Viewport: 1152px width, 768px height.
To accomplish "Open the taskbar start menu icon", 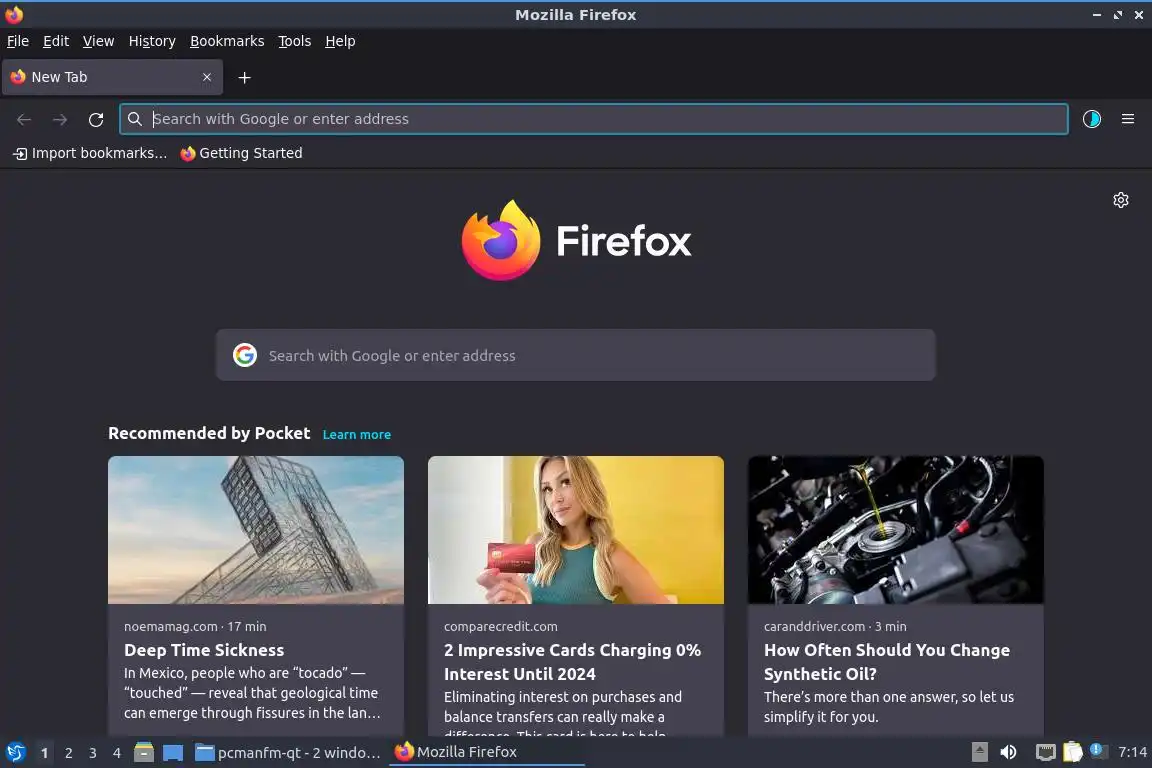I will (15, 753).
